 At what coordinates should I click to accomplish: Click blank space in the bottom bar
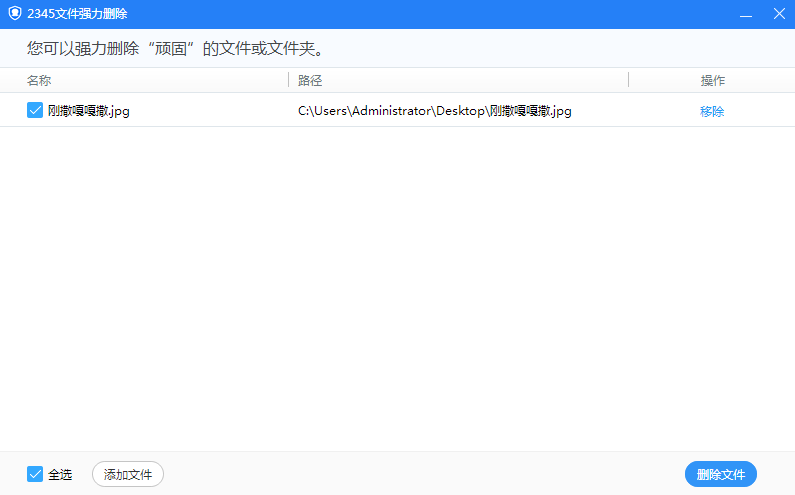pyautogui.click(x=420, y=474)
